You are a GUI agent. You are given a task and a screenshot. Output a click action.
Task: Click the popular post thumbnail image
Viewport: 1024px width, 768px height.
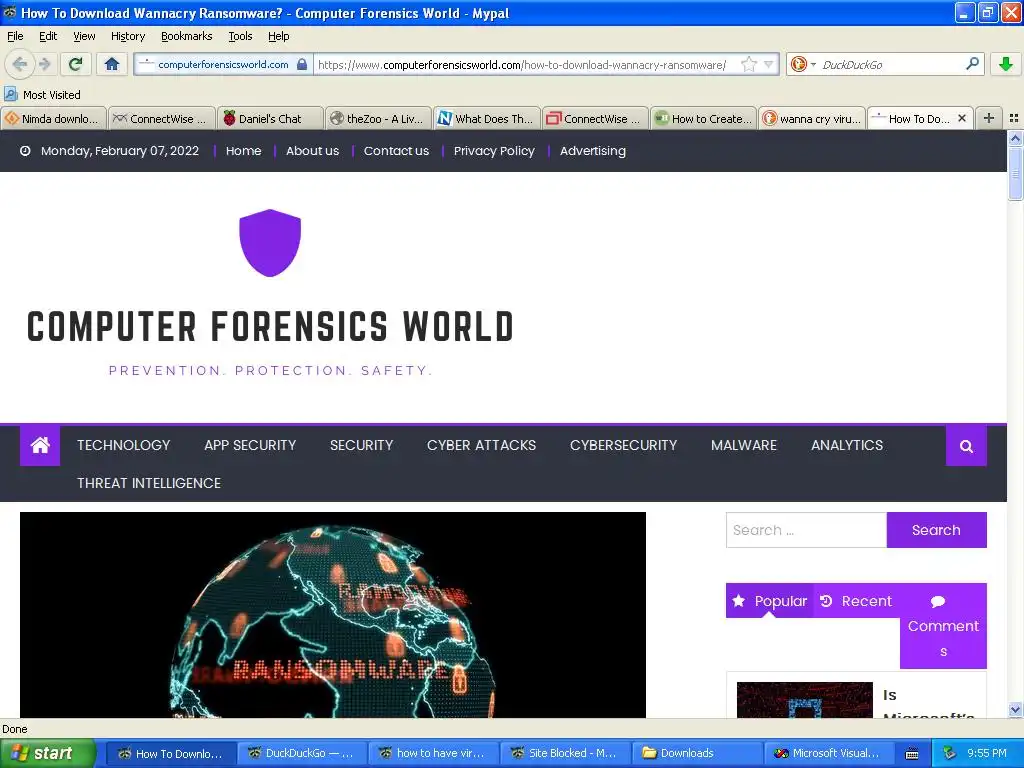805,700
